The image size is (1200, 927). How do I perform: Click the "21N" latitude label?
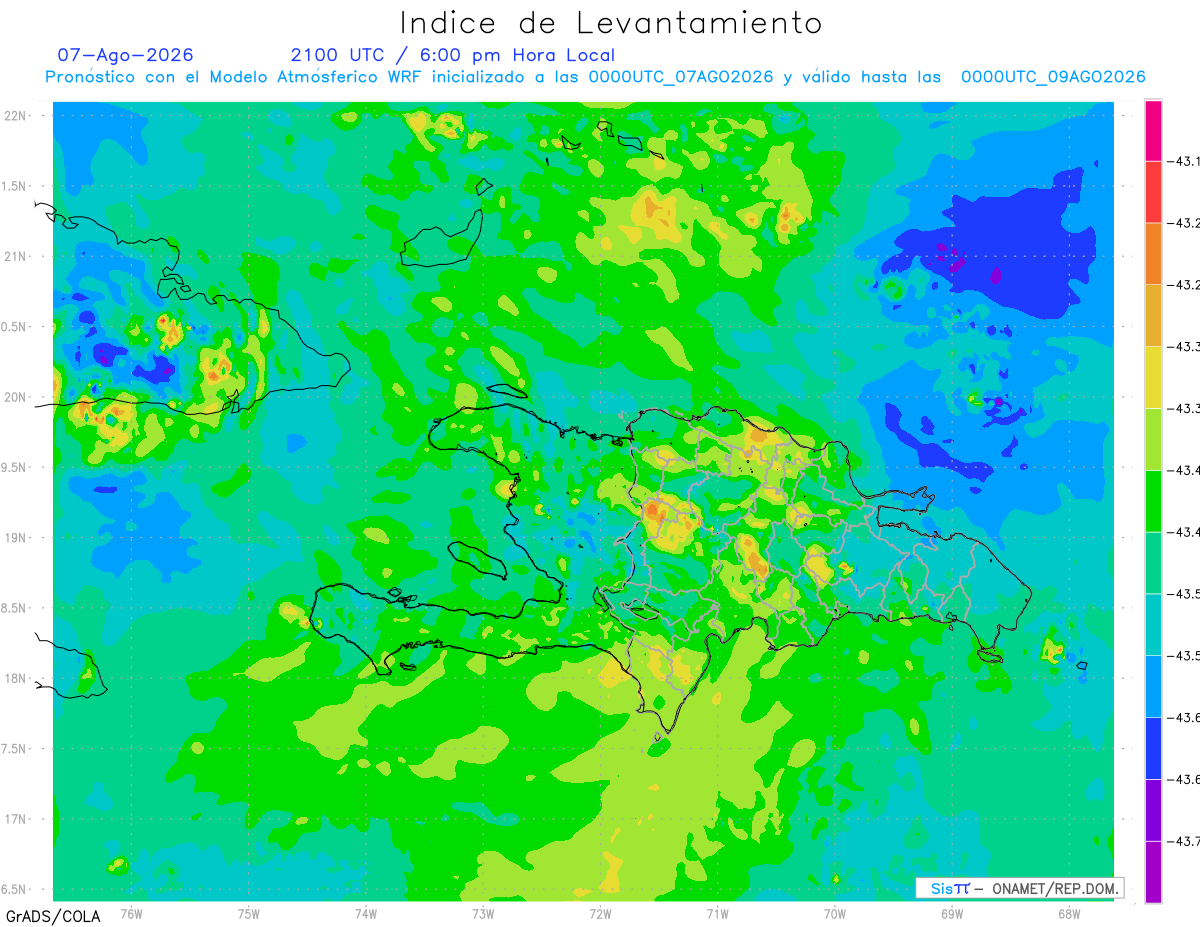point(16,257)
